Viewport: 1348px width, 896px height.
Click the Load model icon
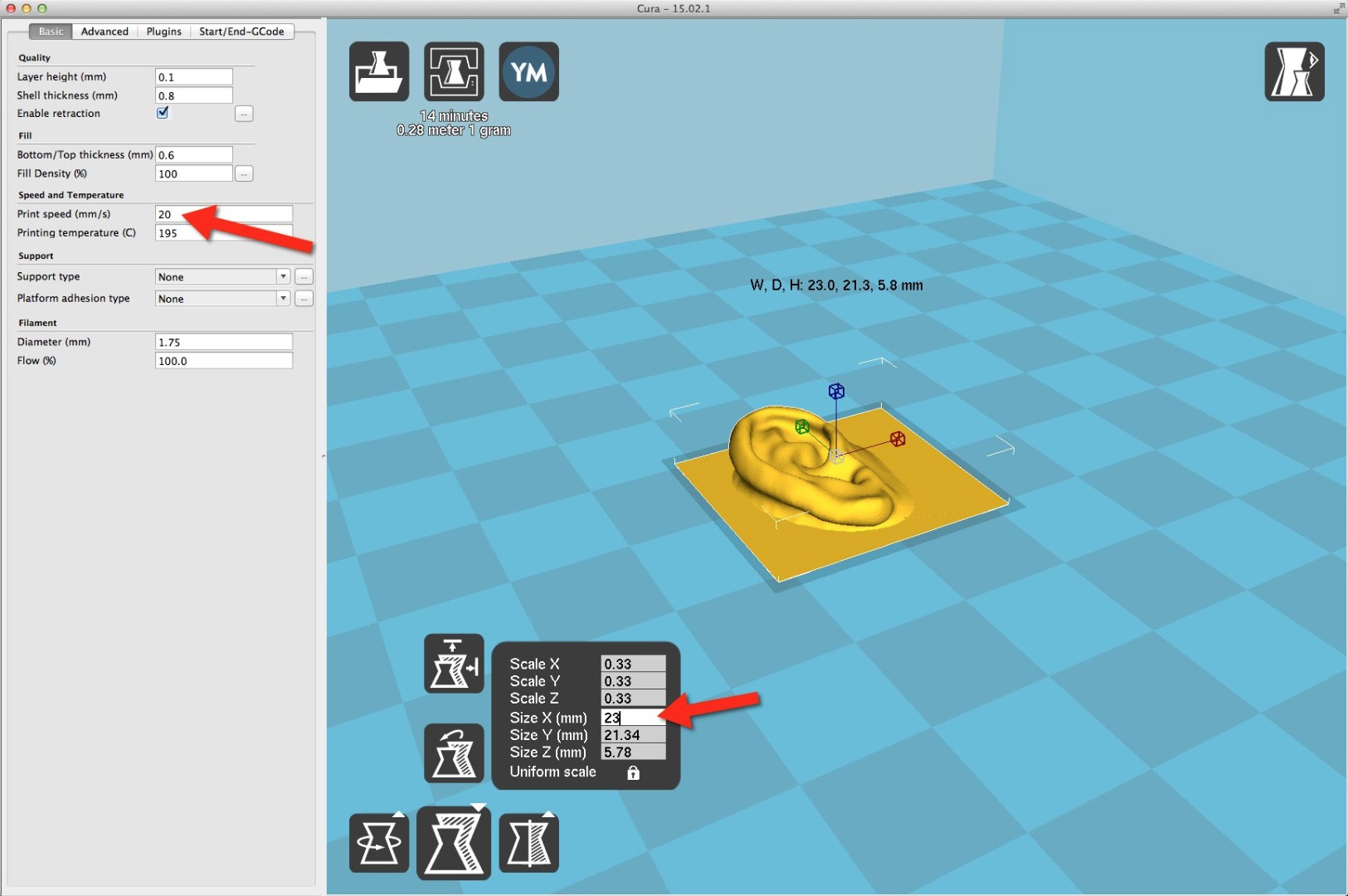click(x=379, y=71)
